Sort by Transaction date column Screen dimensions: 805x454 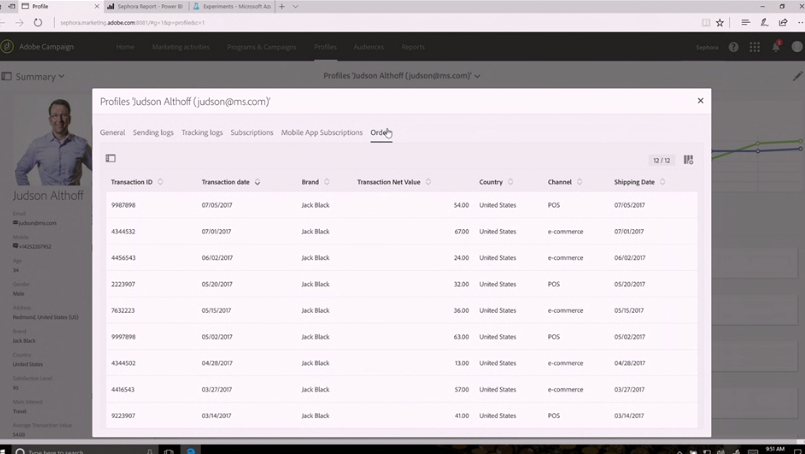click(x=257, y=182)
